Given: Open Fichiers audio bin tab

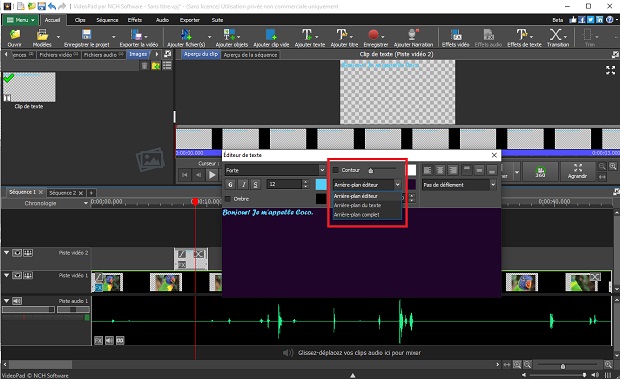Looking at the screenshot, I should pyautogui.click(x=103, y=55).
